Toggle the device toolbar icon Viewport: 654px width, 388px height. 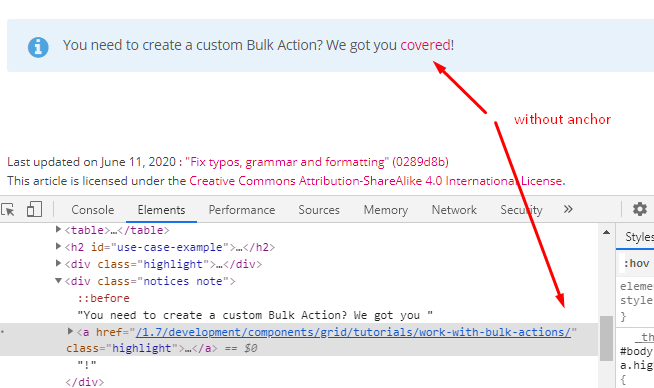pyautogui.click(x=34, y=209)
